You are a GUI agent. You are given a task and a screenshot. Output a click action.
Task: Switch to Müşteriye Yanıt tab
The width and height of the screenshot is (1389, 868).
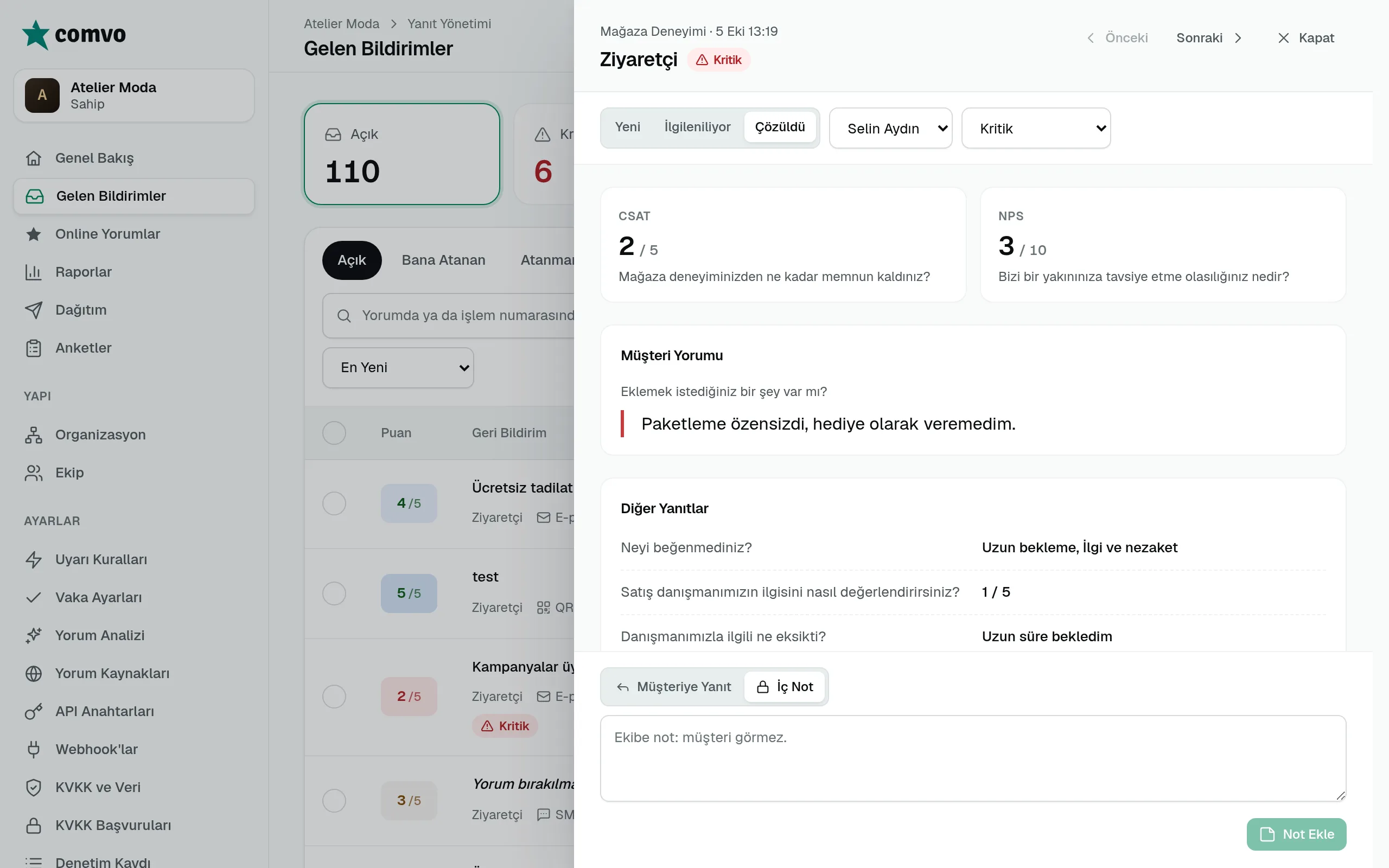click(674, 687)
